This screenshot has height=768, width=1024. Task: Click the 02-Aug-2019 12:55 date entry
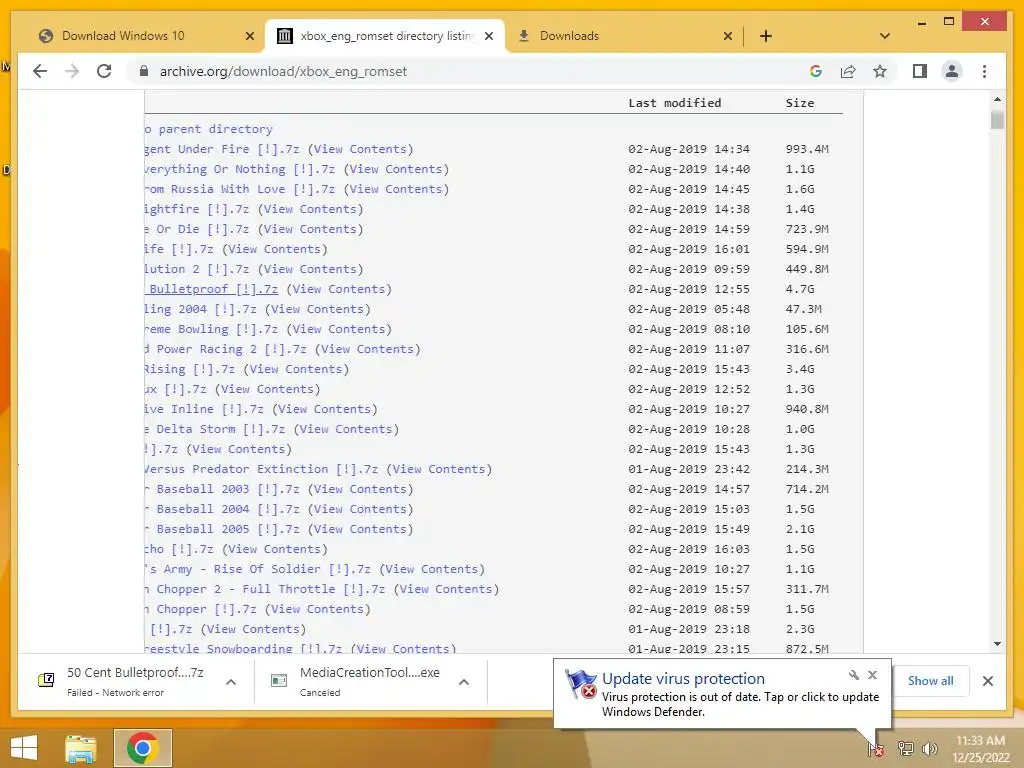(689, 289)
